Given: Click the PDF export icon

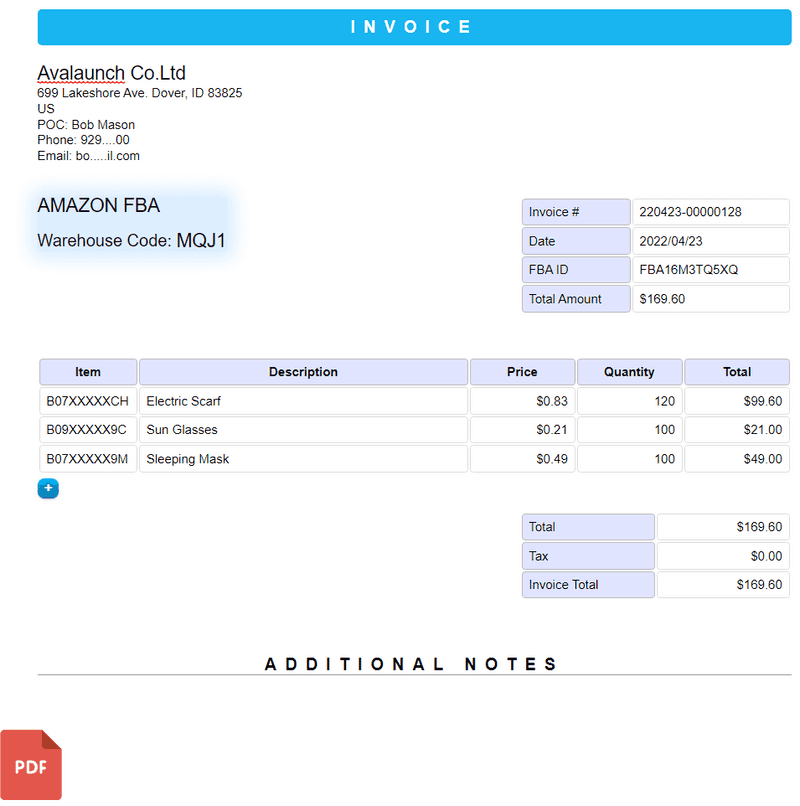Looking at the screenshot, I should 31,764.
